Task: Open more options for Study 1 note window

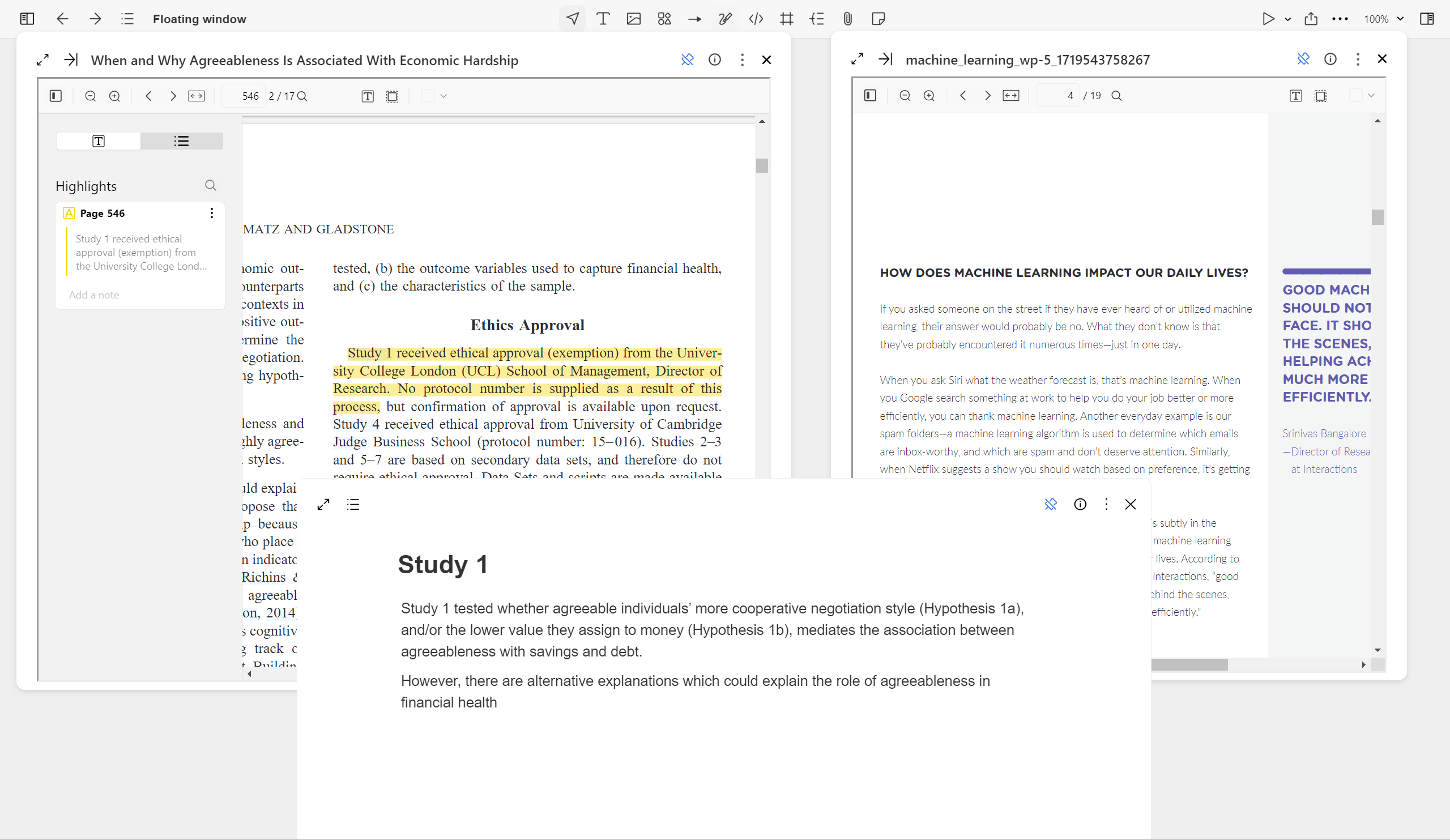Action: (x=1106, y=505)
